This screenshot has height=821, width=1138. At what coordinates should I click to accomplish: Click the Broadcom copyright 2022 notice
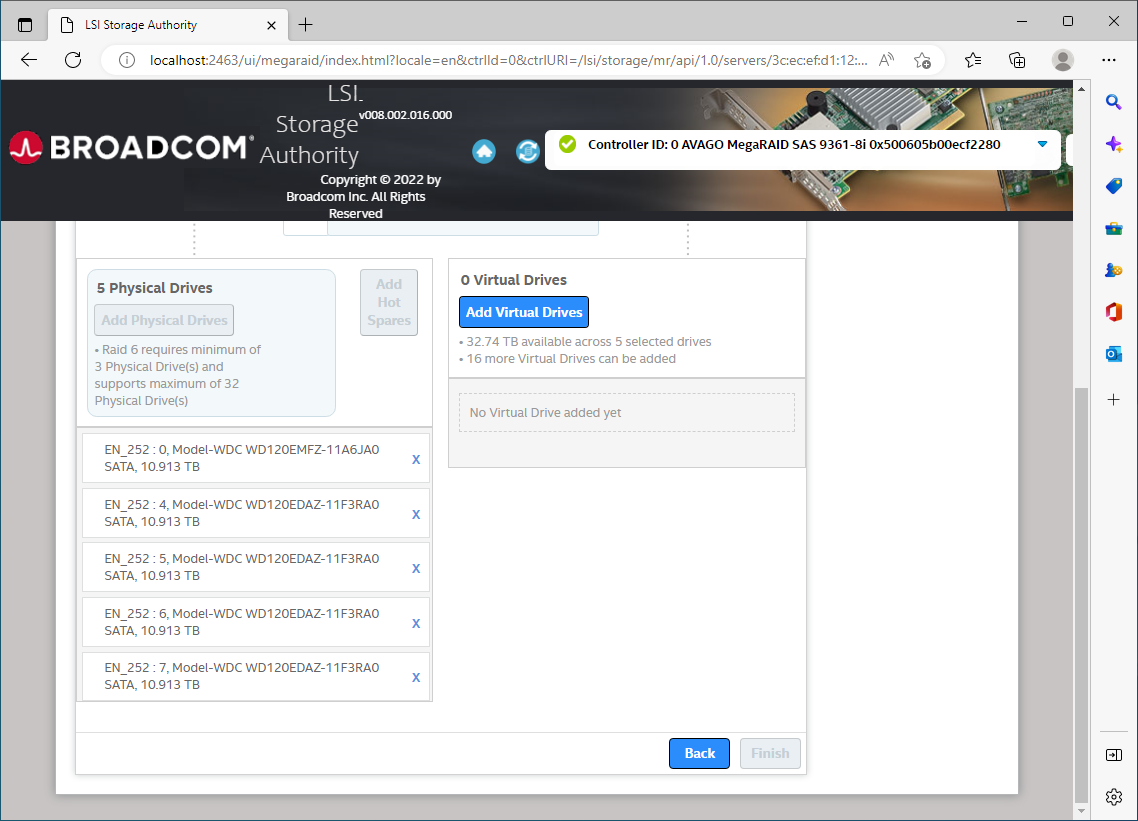click(x=364, y=197)
